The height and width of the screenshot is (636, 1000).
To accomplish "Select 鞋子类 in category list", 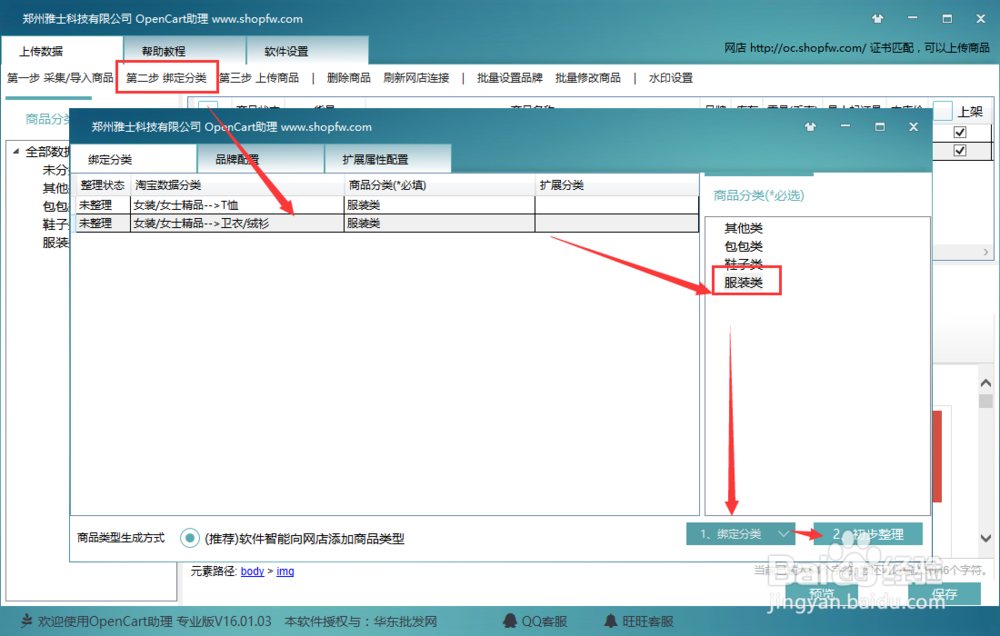I will (x=744, y=263).
